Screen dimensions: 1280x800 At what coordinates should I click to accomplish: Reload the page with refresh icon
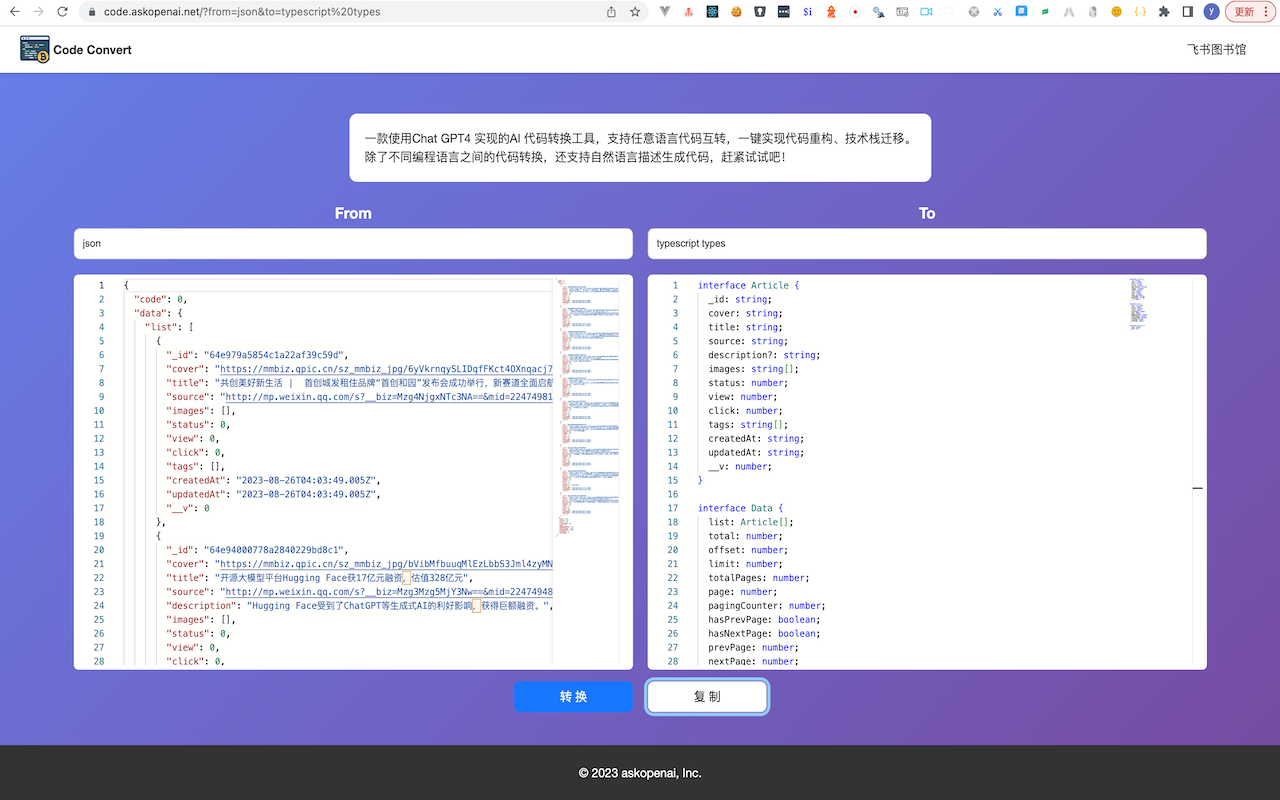(63, 12)
